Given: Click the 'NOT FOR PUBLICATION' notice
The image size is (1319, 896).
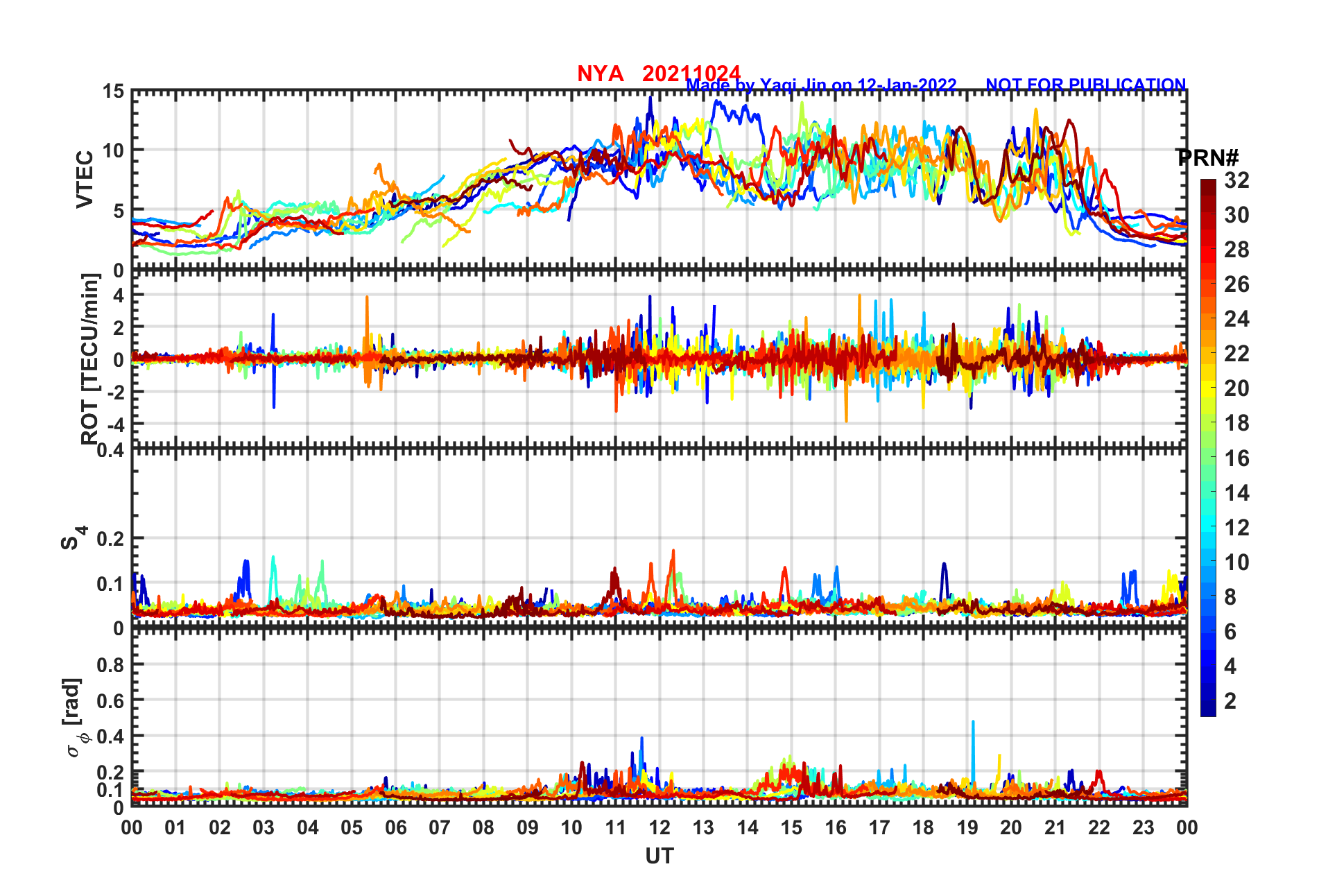Looking at the screenshot, I should click(x=1086, y=85).
